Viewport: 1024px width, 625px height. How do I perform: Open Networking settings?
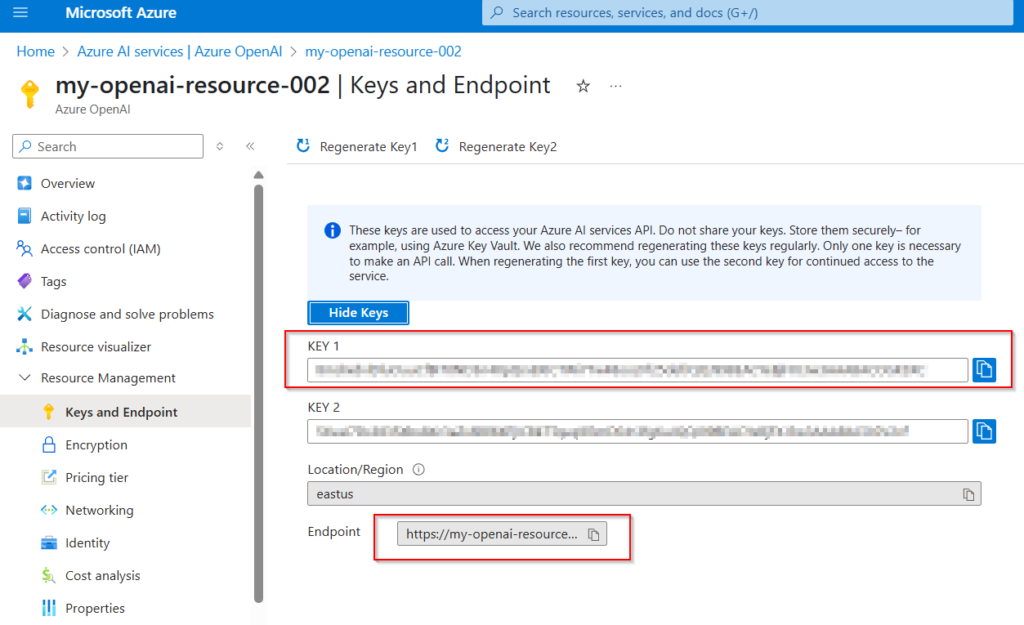99,510
